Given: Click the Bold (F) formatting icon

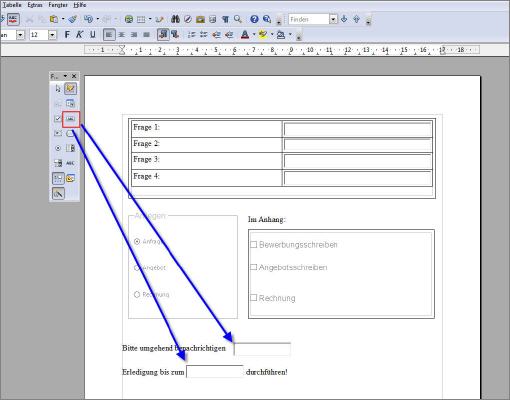Looking at the screenshot, I should [67, 35].
